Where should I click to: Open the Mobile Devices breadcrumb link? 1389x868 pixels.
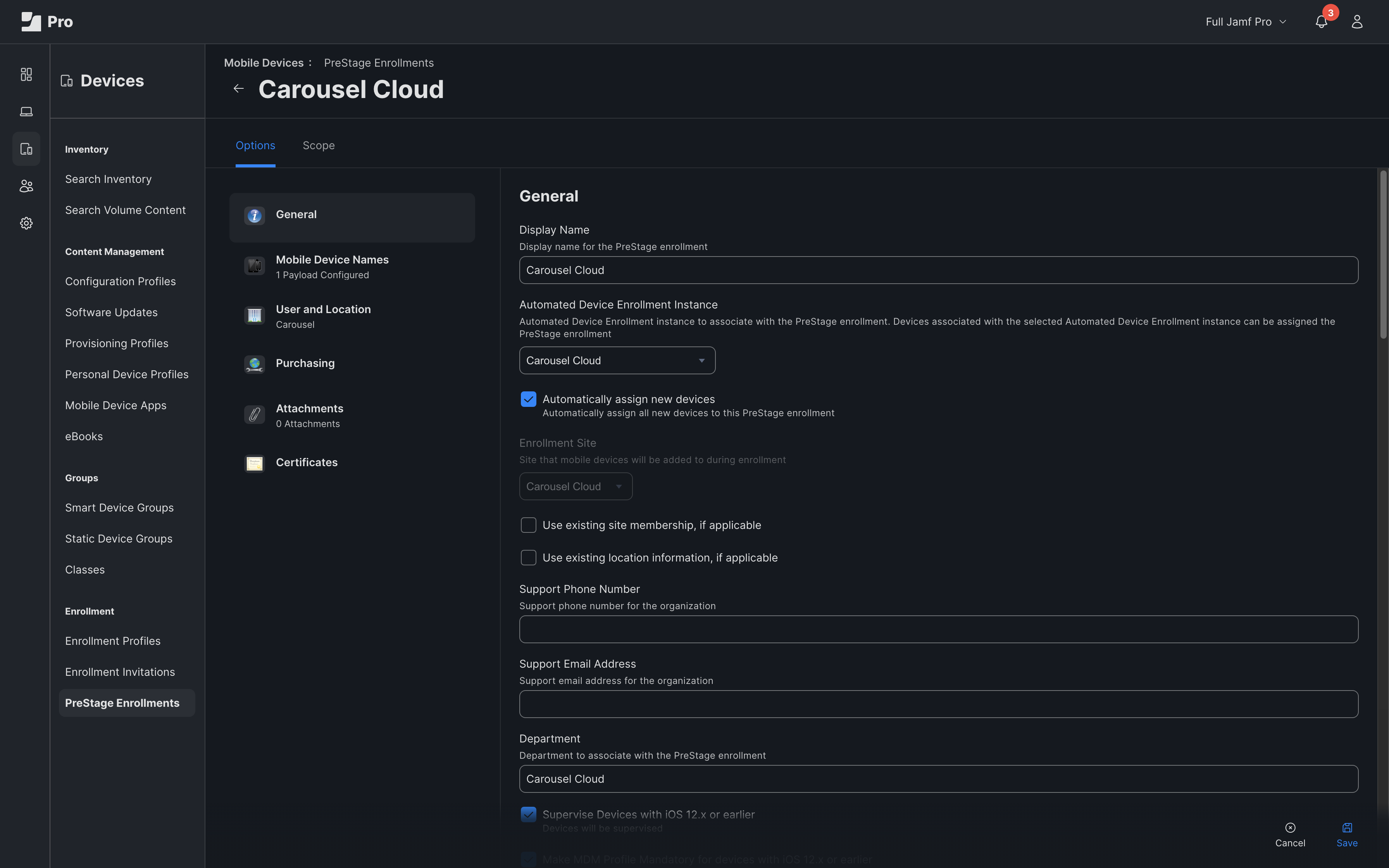pos(264,63)
